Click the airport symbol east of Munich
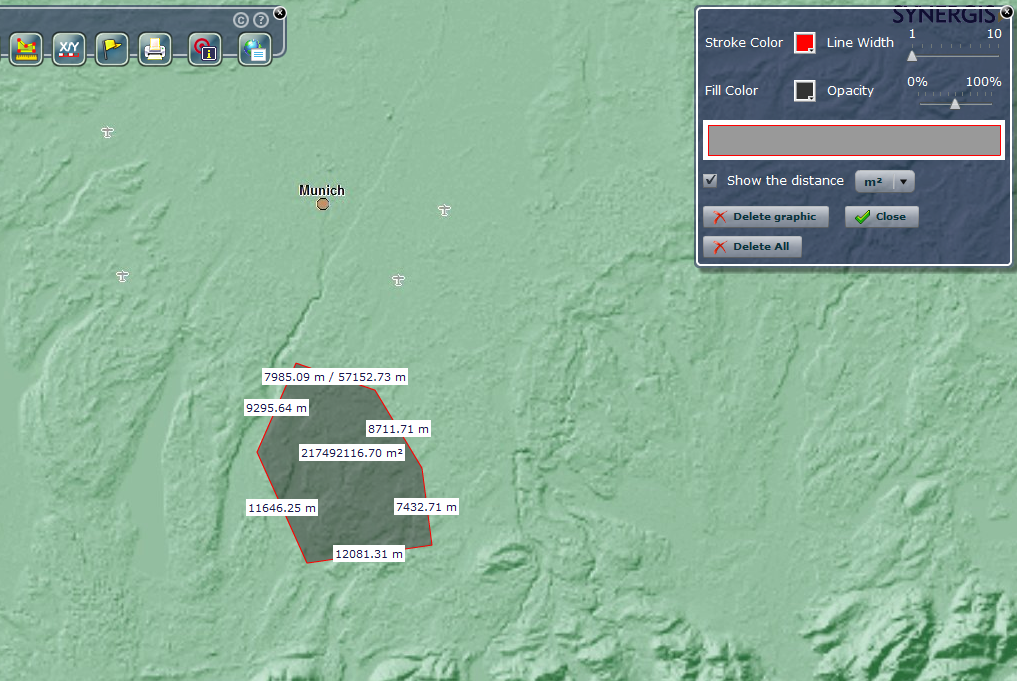Image resolution: width=1017 pixels, height=681 pixels. (445, 210)
